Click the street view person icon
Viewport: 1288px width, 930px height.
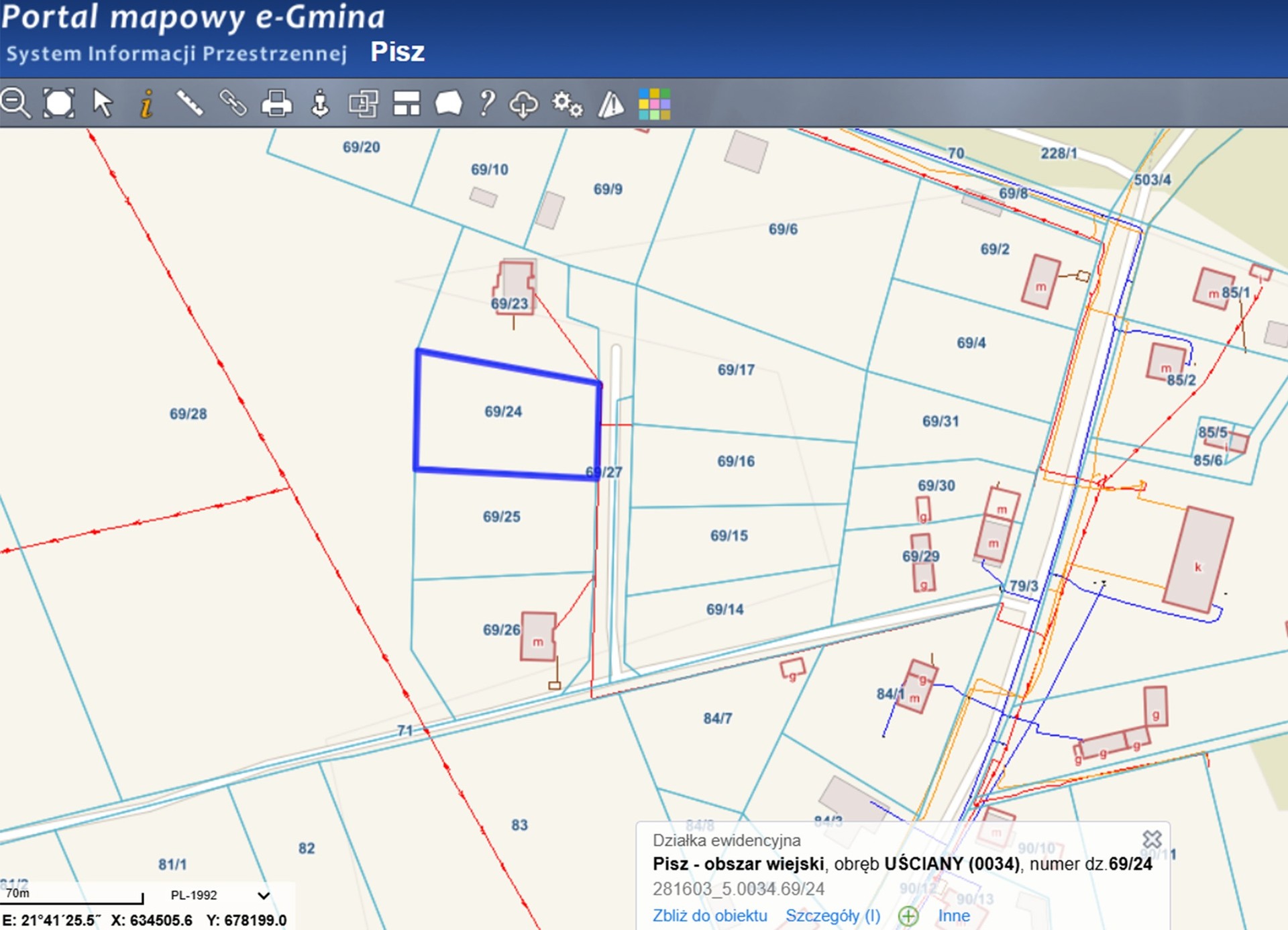pyautogui.click(x=321, y=103)
